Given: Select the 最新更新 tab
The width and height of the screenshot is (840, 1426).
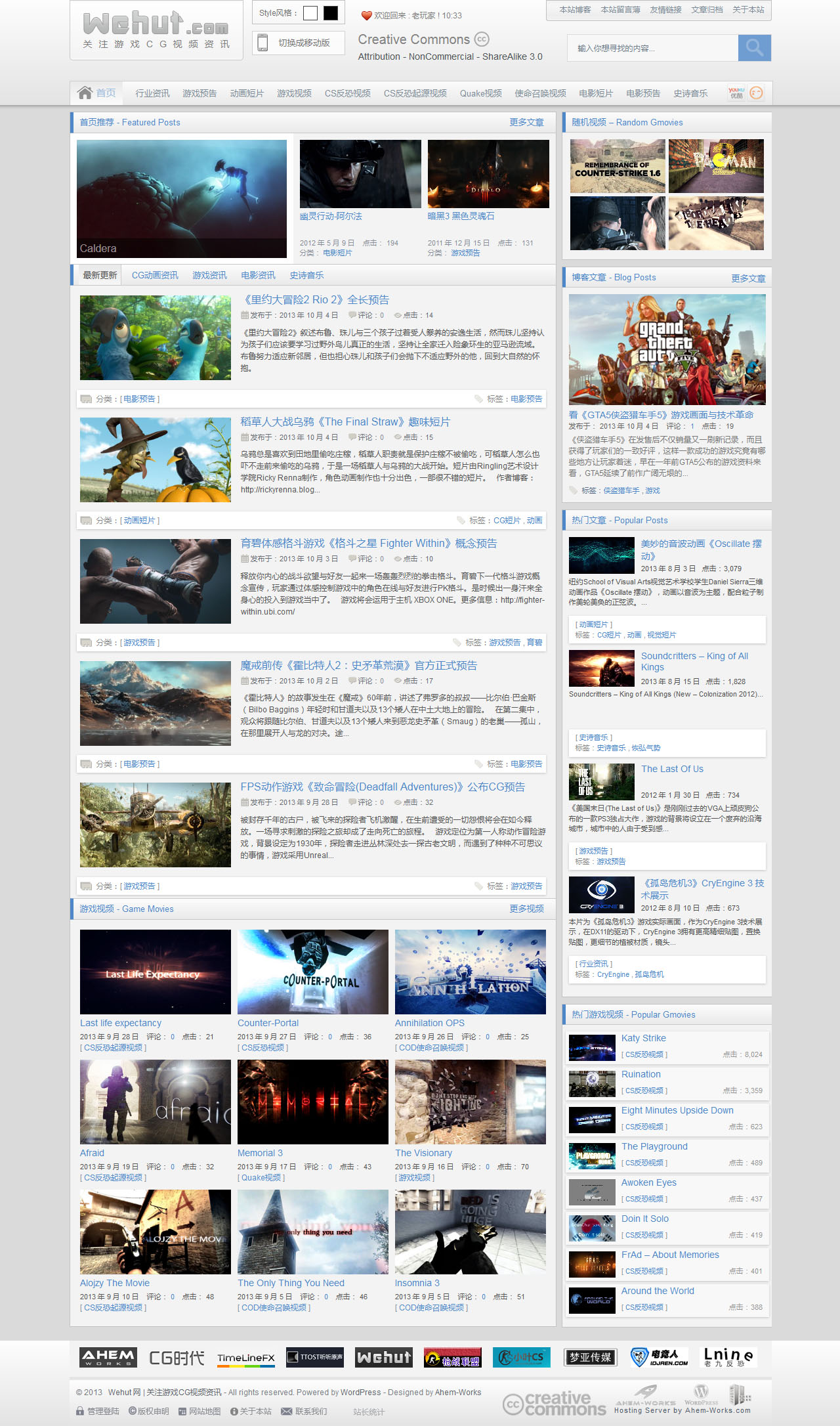Looking at the screenshot, I should point(100,275).
